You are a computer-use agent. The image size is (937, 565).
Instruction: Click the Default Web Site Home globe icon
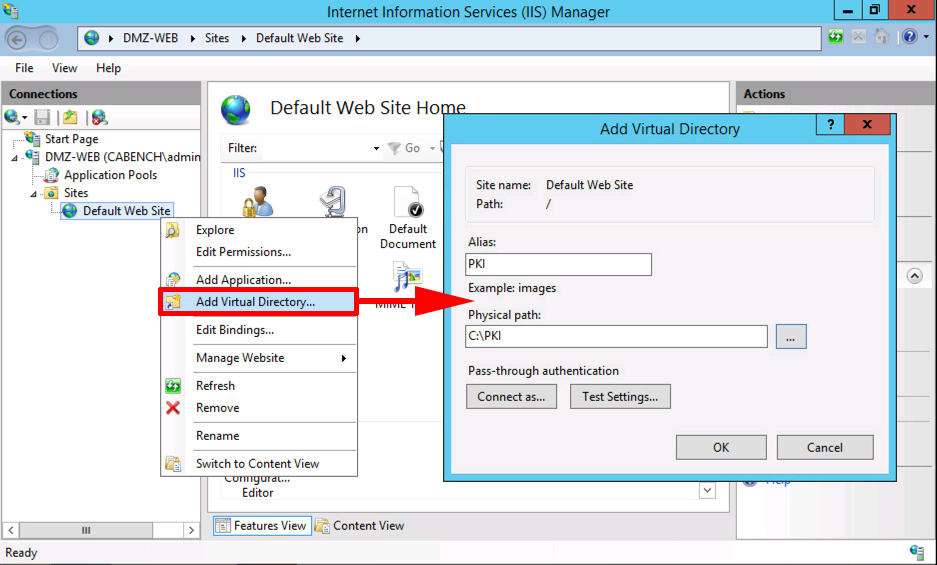(235, 109)
